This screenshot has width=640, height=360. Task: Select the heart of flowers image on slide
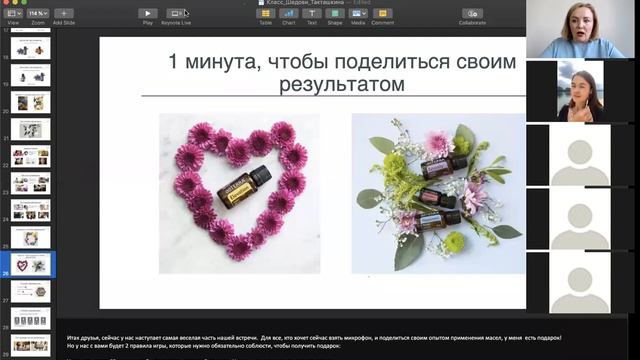[240, 193]
